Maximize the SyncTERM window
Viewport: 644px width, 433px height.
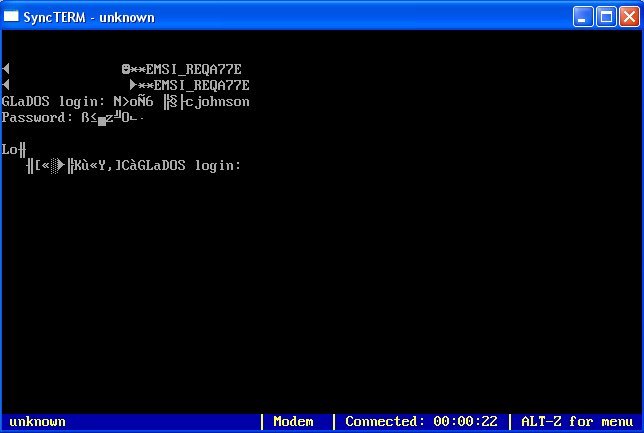(606, 17)
